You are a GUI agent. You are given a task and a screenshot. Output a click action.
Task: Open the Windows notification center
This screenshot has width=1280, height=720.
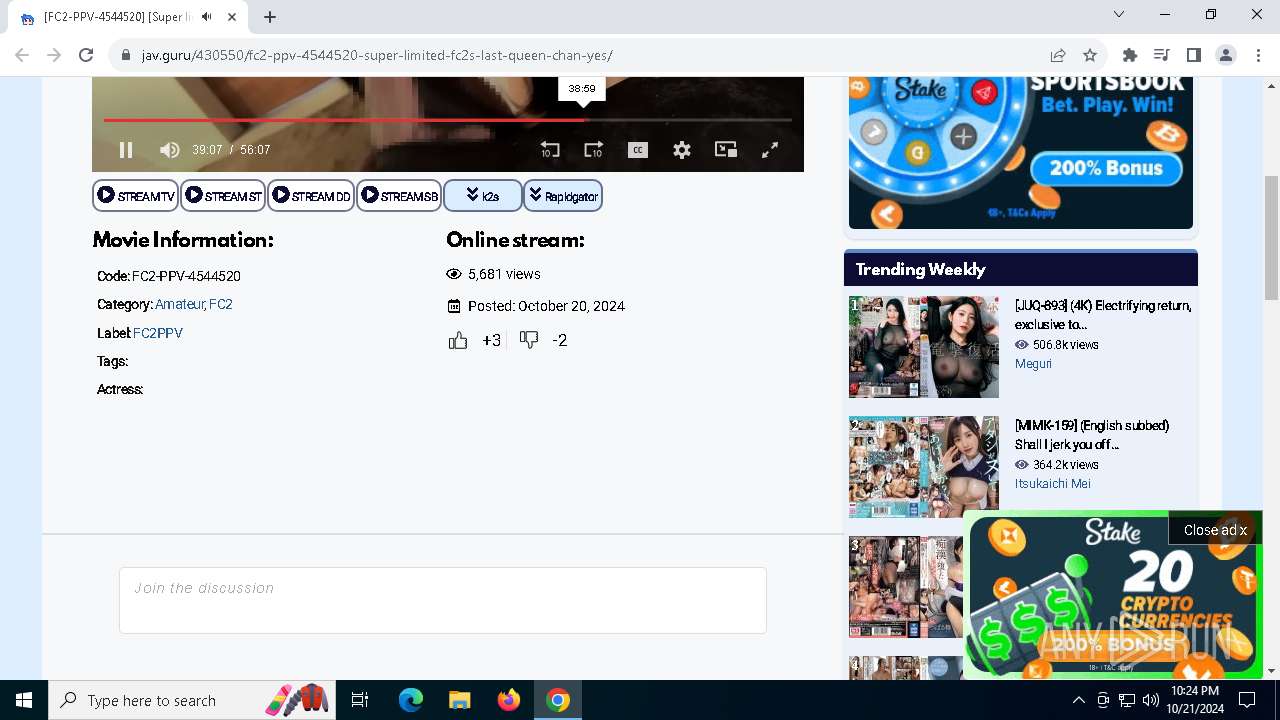[1247, 700]
